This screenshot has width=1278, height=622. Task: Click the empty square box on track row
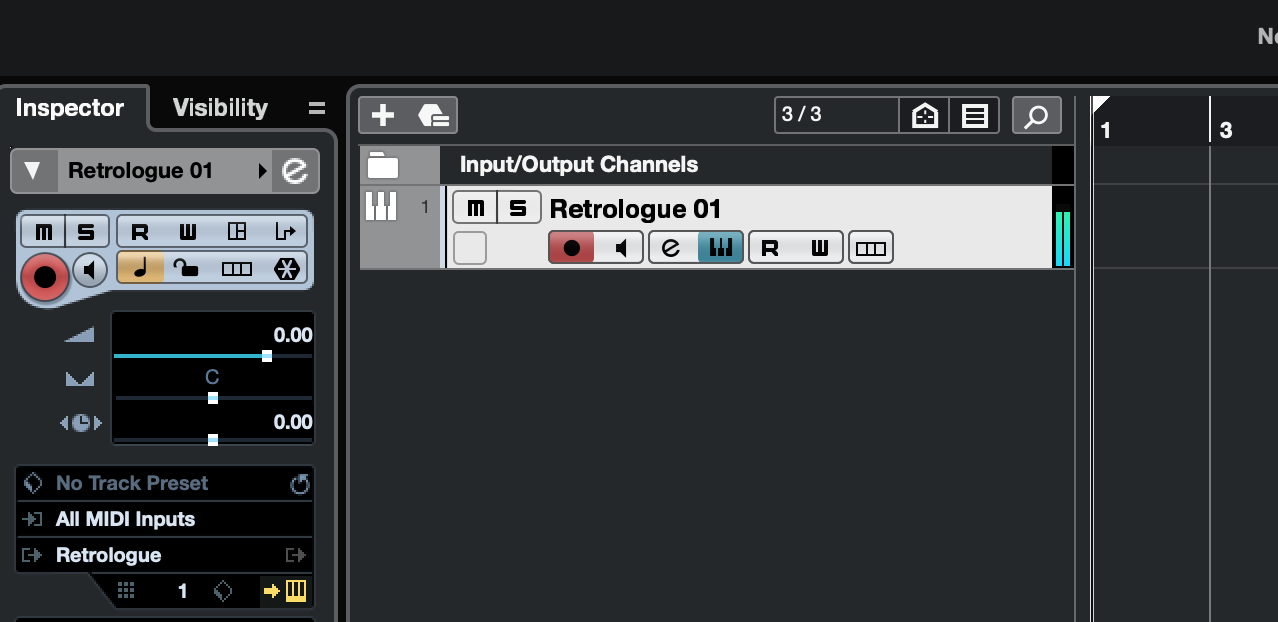[x=470, y=248]
